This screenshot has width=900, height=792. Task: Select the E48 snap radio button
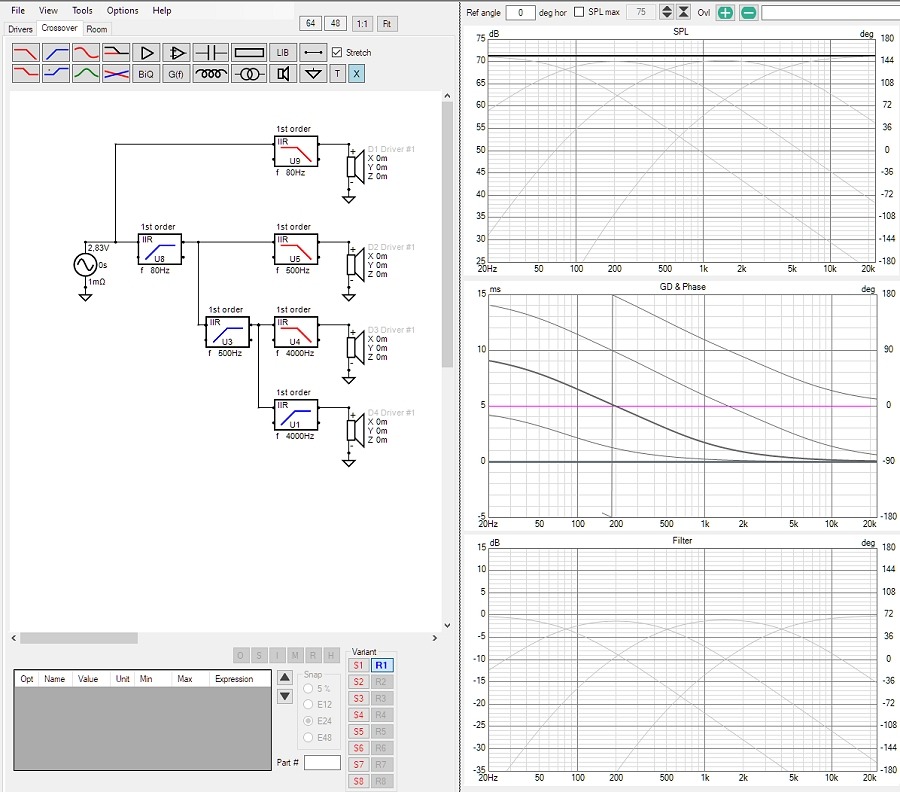(308, 737)
